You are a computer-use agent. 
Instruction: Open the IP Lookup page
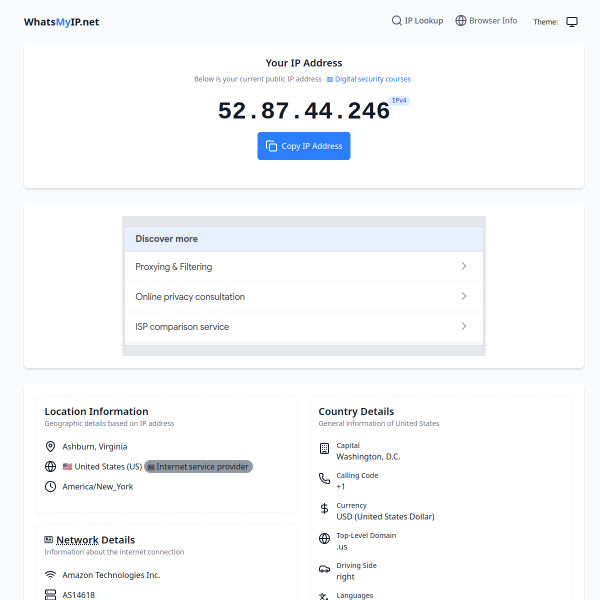[x=417, y=21]
